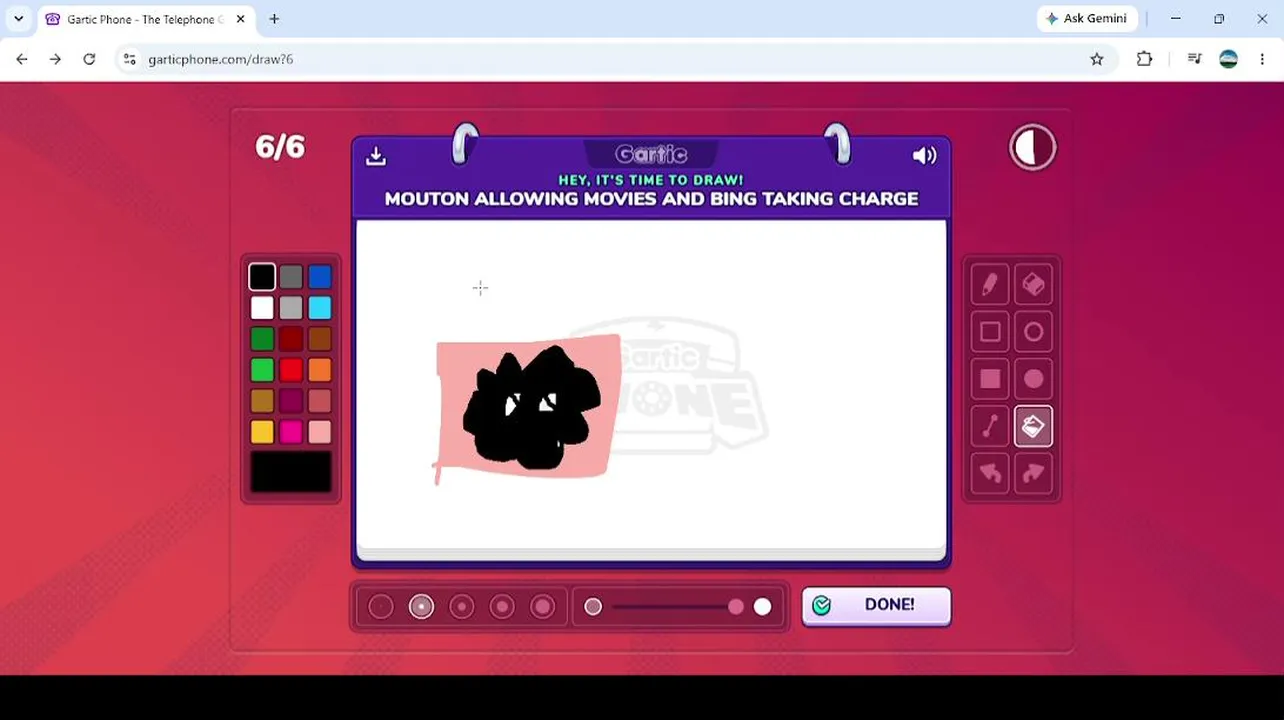Open the Chrome profile avatar
Image resolution: width=1284 pixels, height=720 pixels.
click(x=1229, y=59)
